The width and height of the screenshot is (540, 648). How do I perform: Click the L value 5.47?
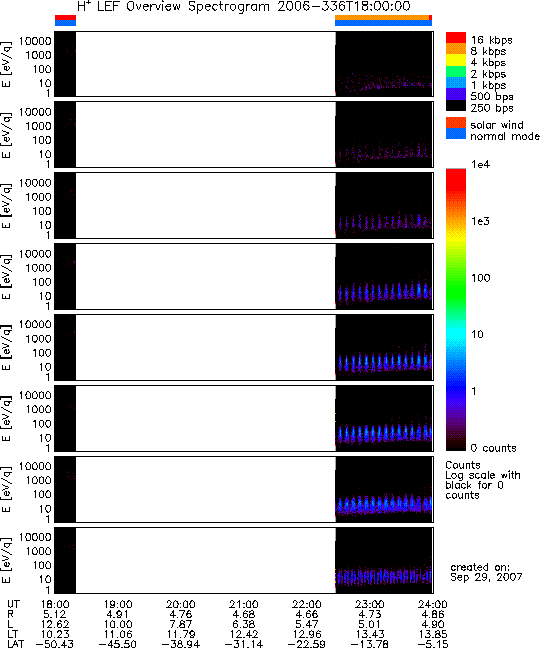point(307,624)
